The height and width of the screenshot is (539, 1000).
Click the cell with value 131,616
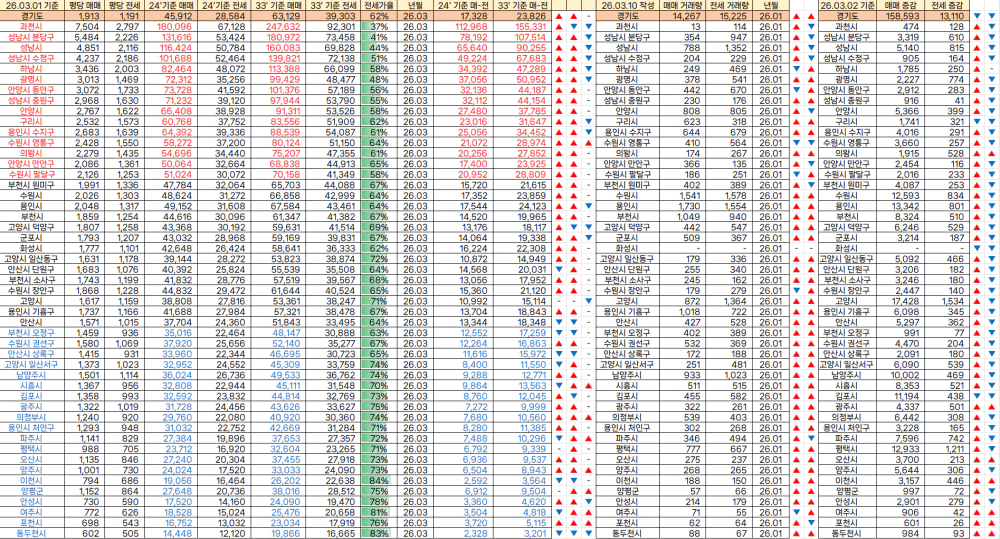(x=170, y=37)
